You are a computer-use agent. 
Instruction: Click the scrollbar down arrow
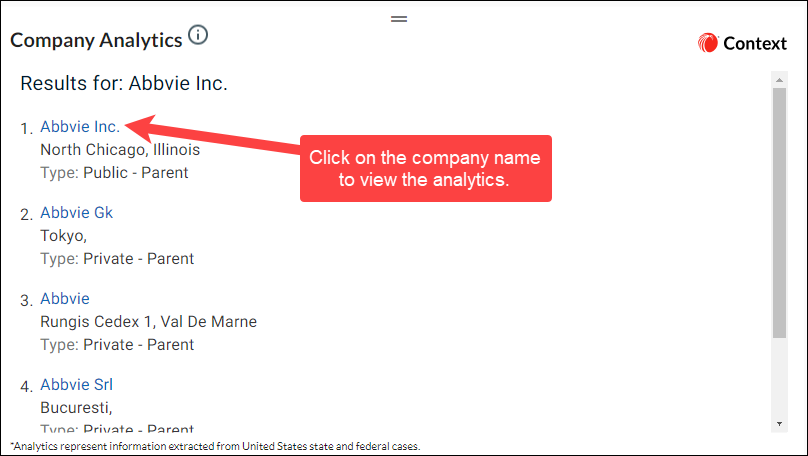(779, 424)
